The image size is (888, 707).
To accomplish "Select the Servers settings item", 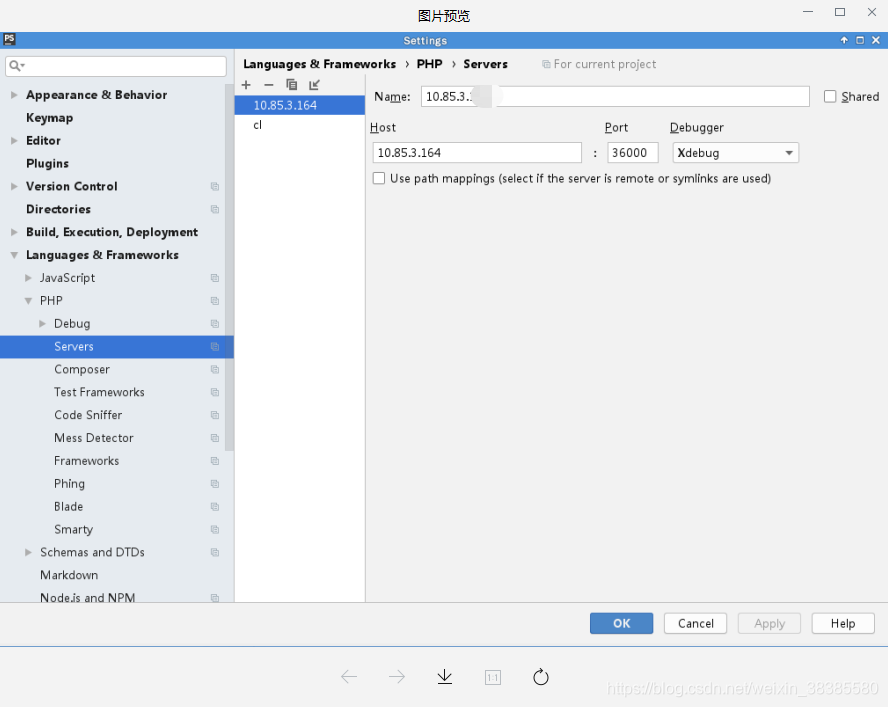I will pyautogui.click(x=117, y=347).
